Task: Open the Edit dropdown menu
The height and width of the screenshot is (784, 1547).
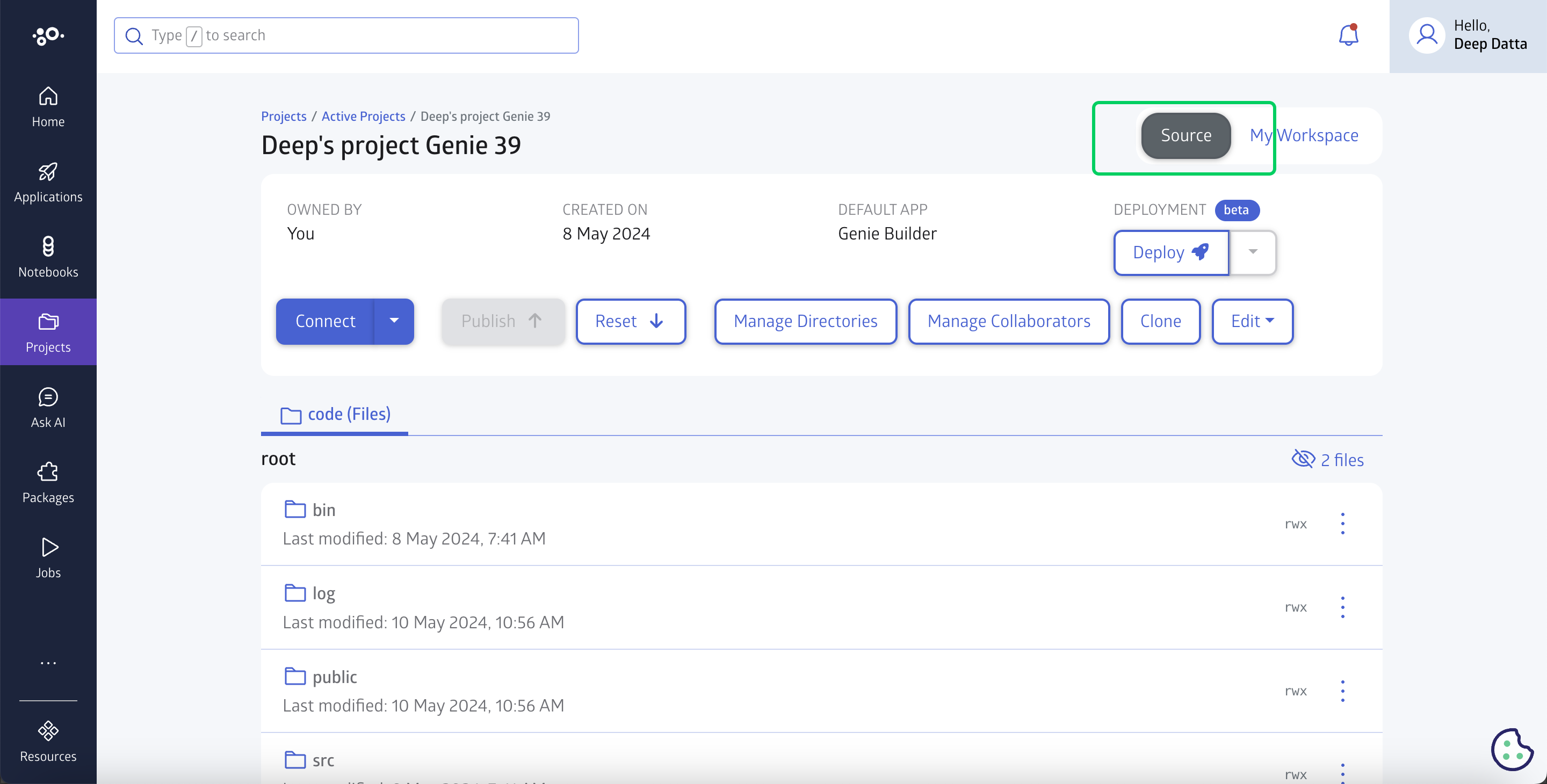Action: pyautogui.click(x=1252, y=321)
